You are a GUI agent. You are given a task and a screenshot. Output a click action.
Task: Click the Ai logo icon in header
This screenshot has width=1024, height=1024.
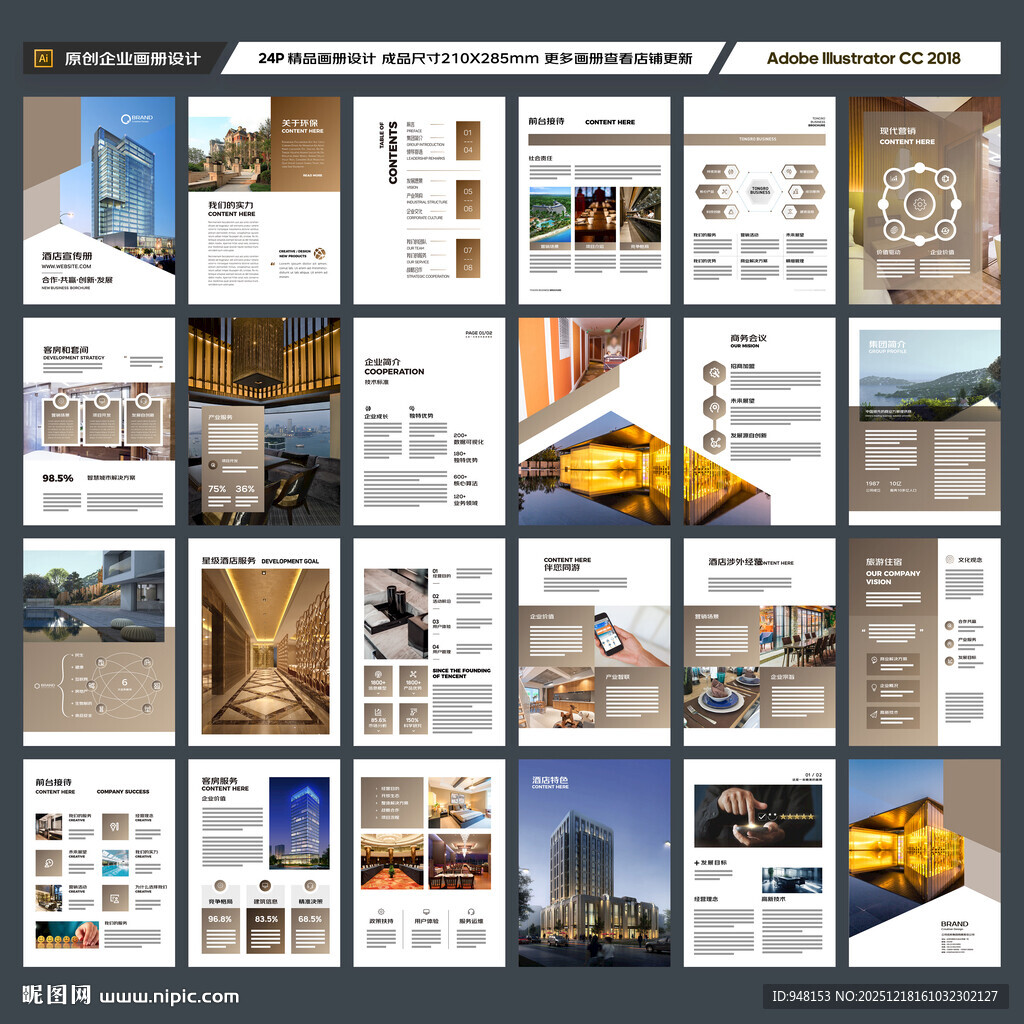[x=43, y=58]
